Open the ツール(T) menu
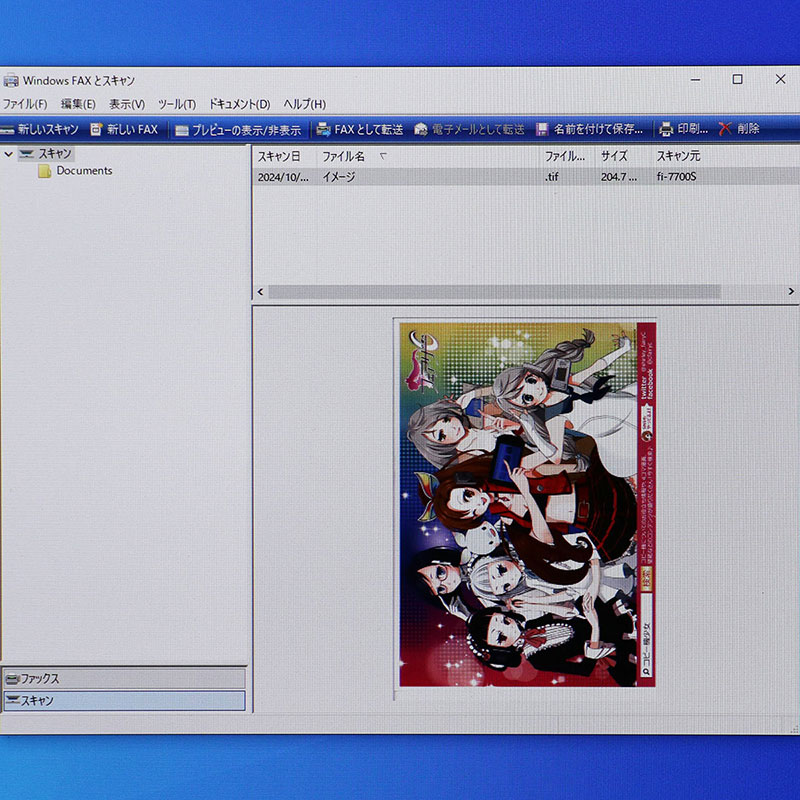Viewport: 800px width, 800px height. tap(176, 104)
